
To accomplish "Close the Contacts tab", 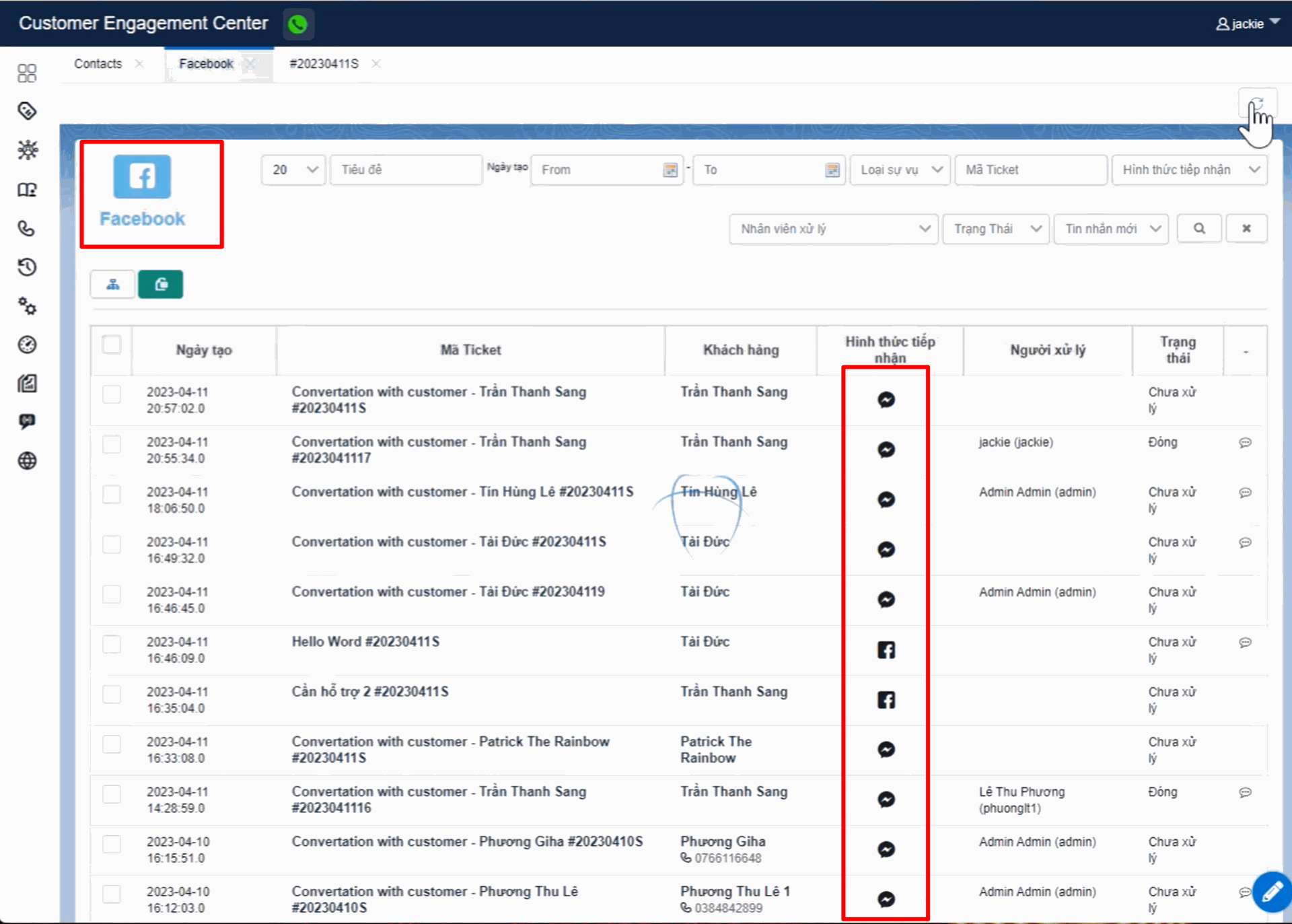I will 139,64.
